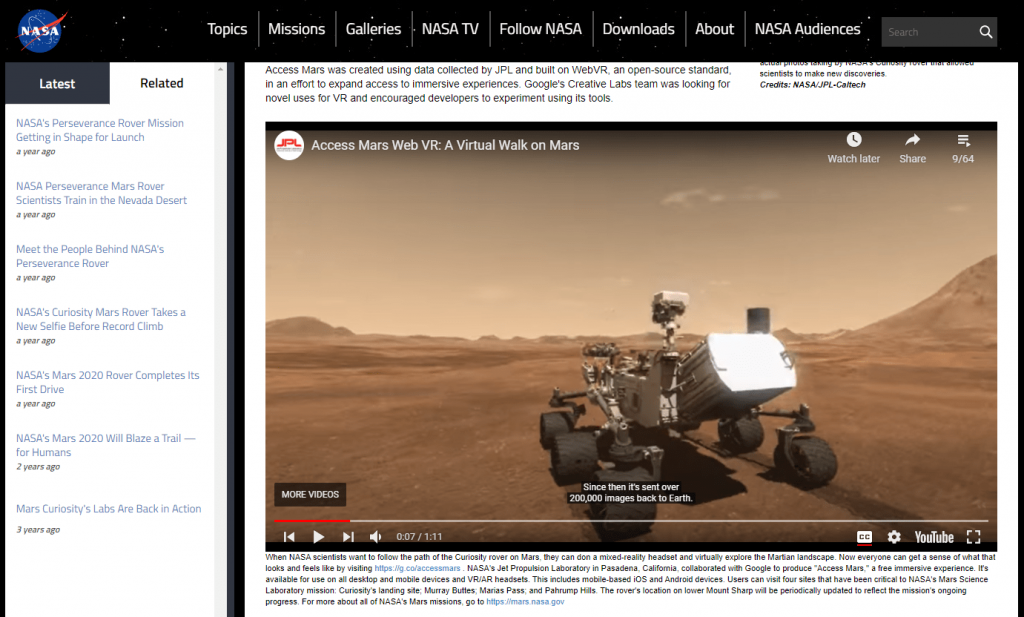Click the NASA meatball logo
The height and width of the screenshot is (617, 1024).
click(x=37, y=30)
